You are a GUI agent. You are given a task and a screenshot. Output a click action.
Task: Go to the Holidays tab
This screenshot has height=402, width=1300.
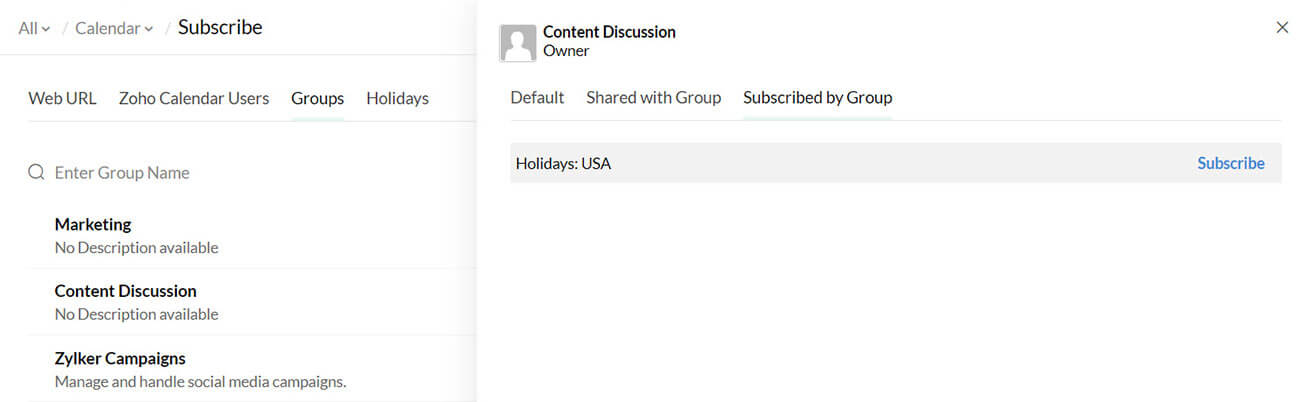(x=397, y=98)
